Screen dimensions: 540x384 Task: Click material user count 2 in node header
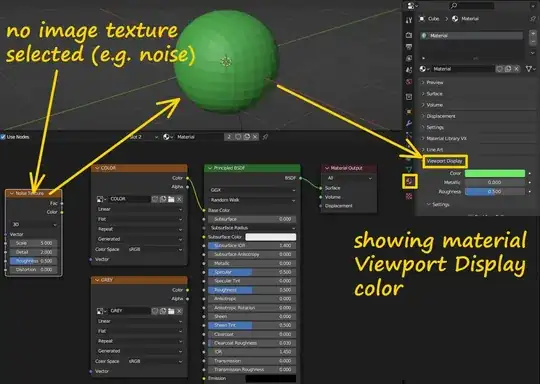[229, 137]
